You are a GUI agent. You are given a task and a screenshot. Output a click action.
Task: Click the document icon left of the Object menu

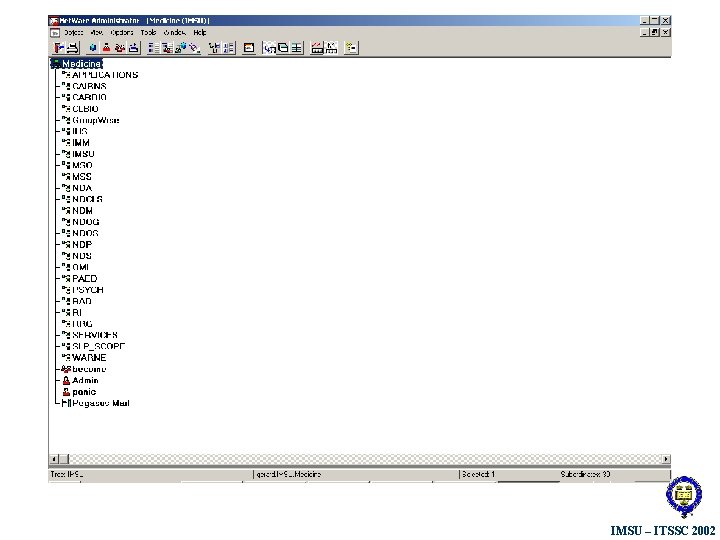(x=55, y=33)
